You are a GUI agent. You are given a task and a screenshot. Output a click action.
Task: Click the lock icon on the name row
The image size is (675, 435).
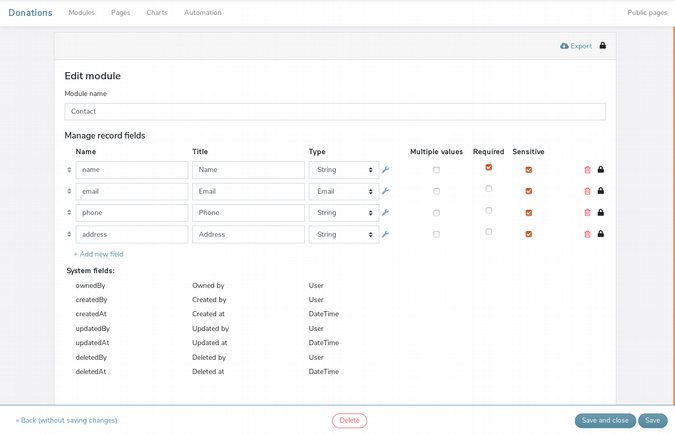(x=601, y=170)
